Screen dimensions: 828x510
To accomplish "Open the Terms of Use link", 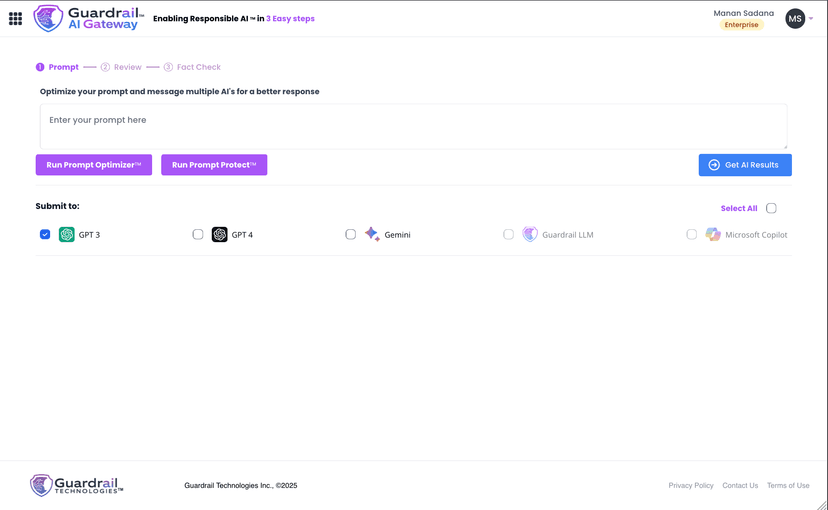I will click(x=788, y=485).
